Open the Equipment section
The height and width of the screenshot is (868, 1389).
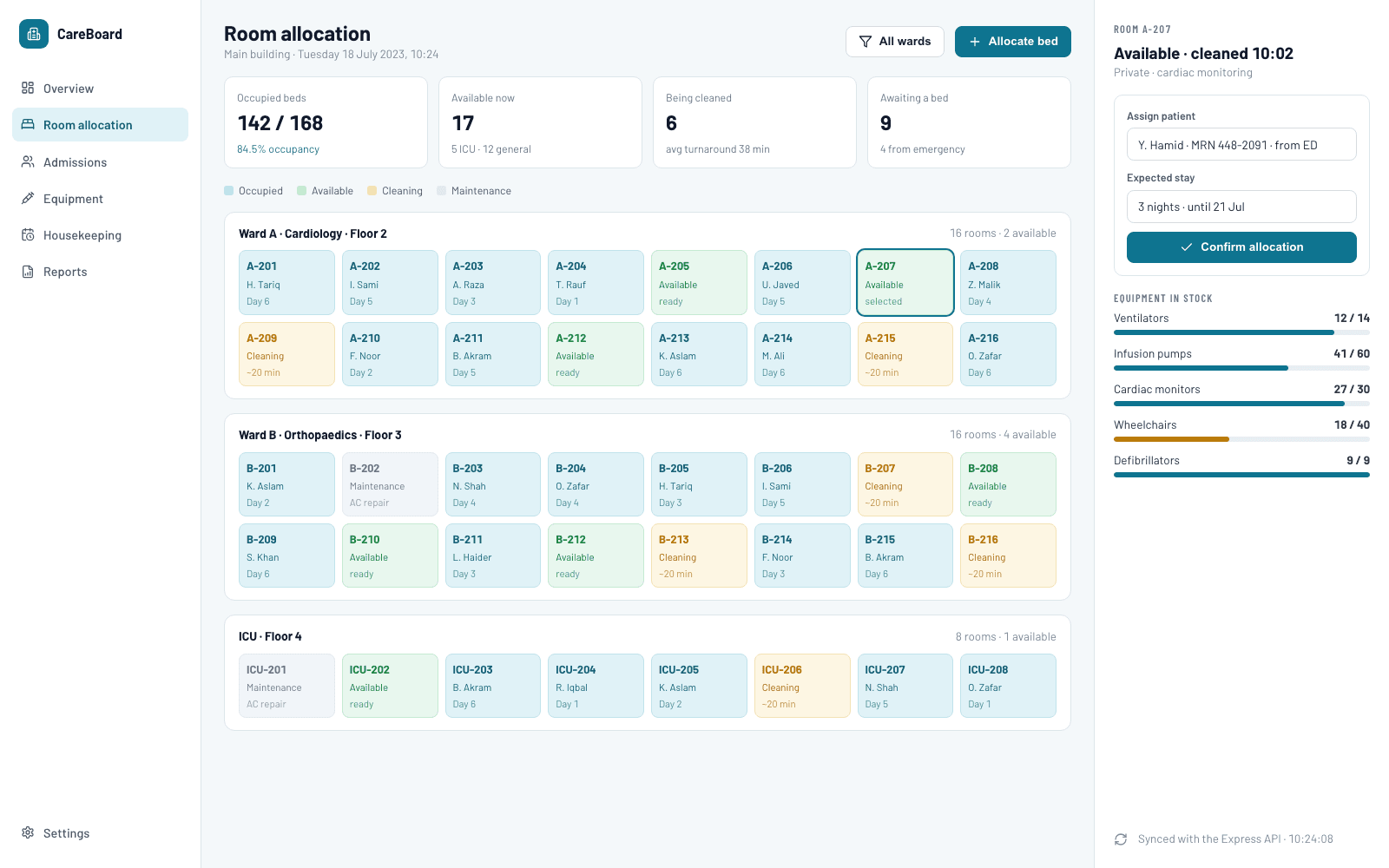[x=100, y=198]
